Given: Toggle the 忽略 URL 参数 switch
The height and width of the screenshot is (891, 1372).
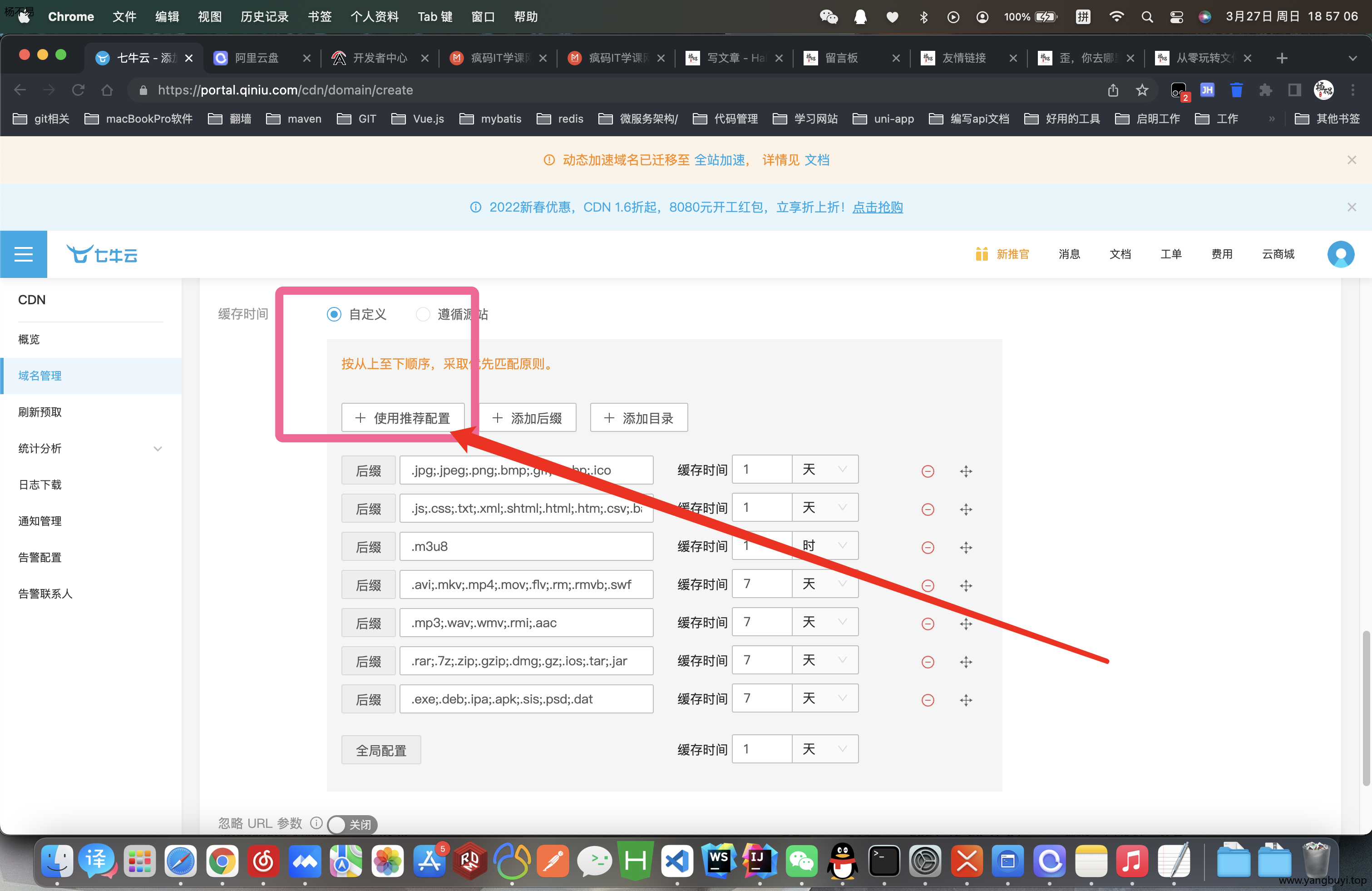Looking at the screenshot, I should coord(352,825).
